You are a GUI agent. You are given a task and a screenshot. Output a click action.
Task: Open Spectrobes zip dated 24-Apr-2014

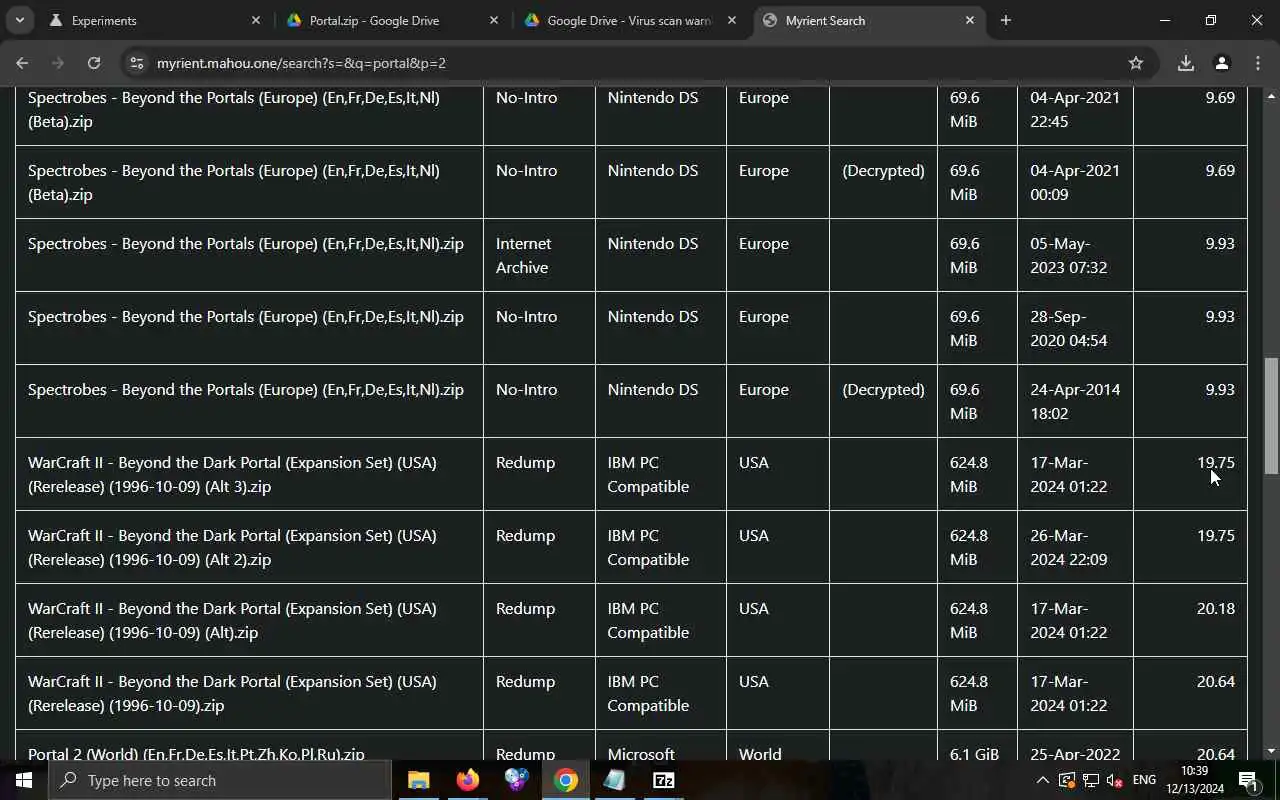pyautogui.click(x=246, y=389)
